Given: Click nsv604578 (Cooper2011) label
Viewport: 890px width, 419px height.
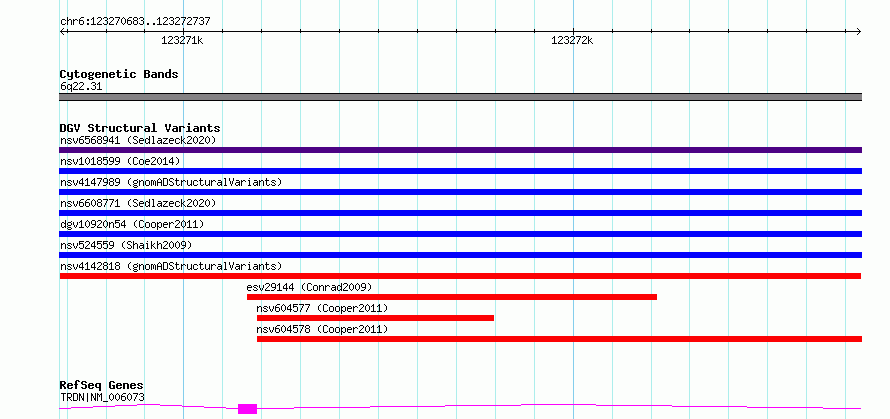Looking at the screenshot, I should coord(322,329).
